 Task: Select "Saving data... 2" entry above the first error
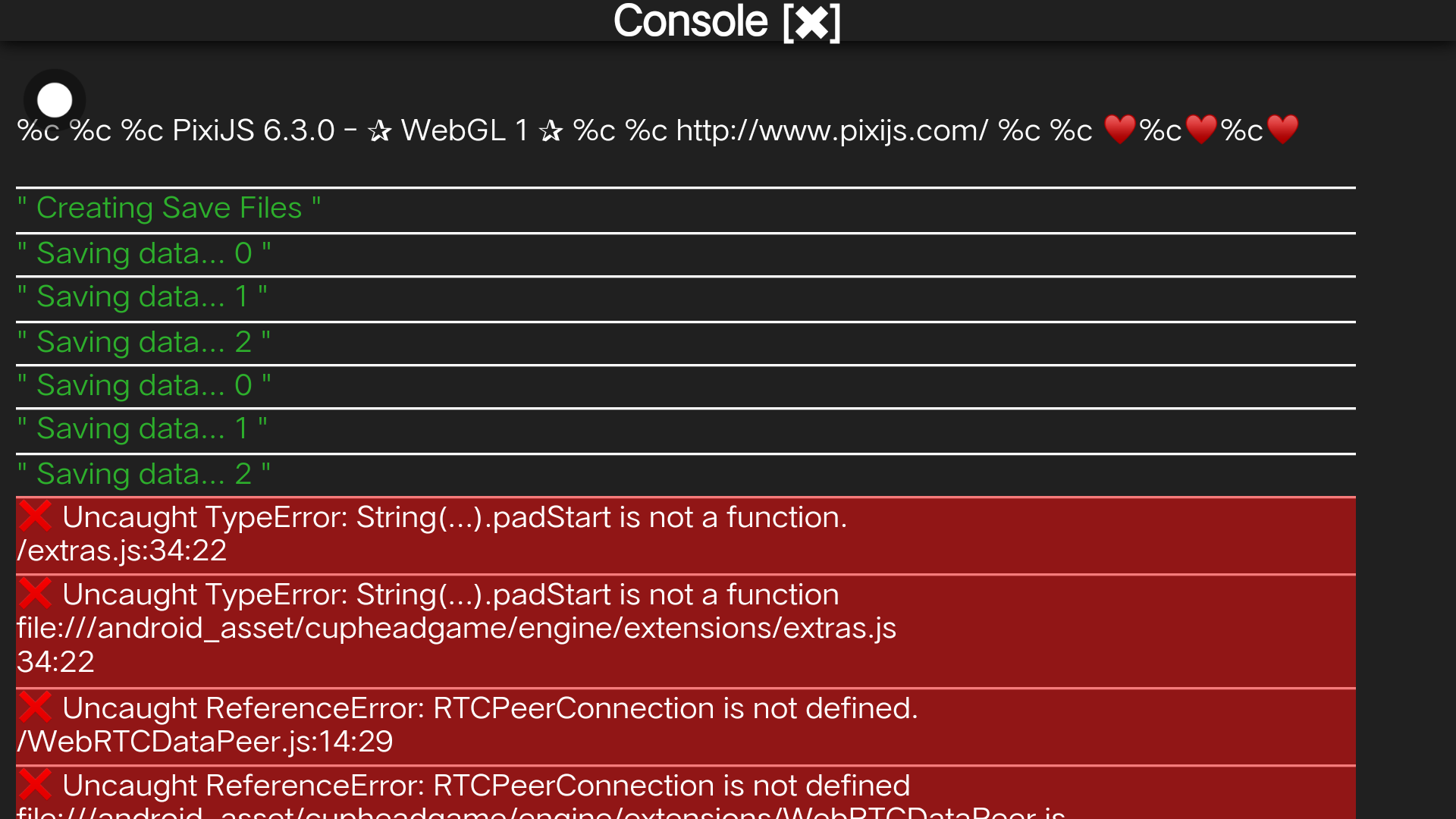click(144, 474)
